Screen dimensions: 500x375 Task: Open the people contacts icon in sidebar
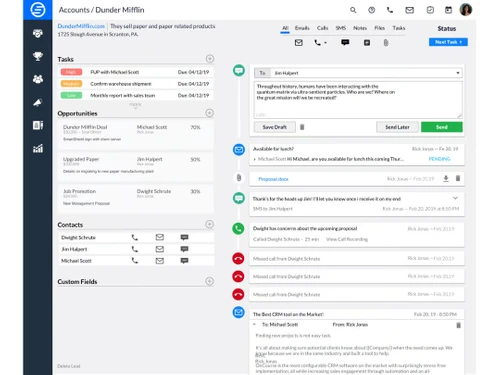click(x=38, y=79)
